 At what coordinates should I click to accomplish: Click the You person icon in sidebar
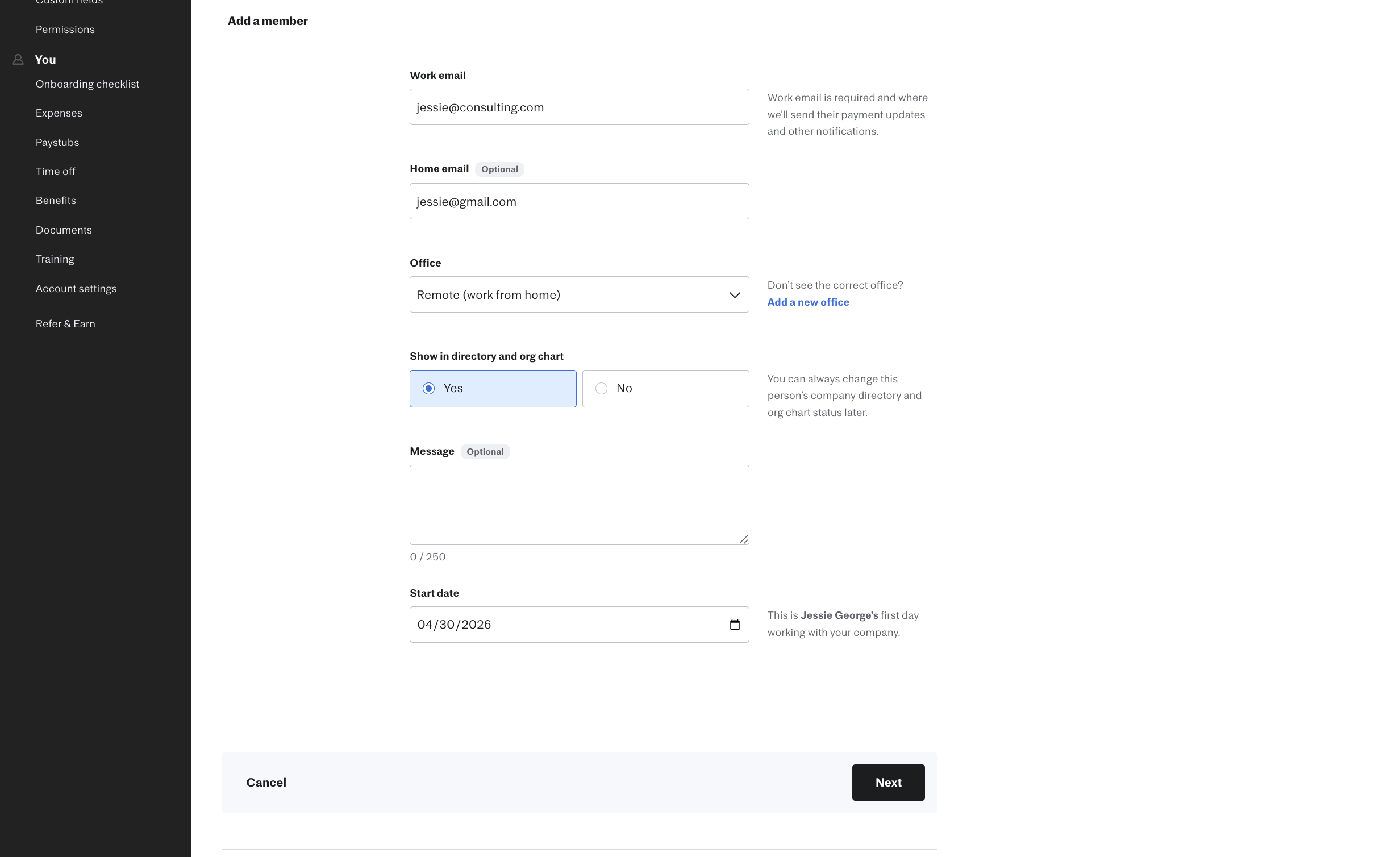coord(18,59)
